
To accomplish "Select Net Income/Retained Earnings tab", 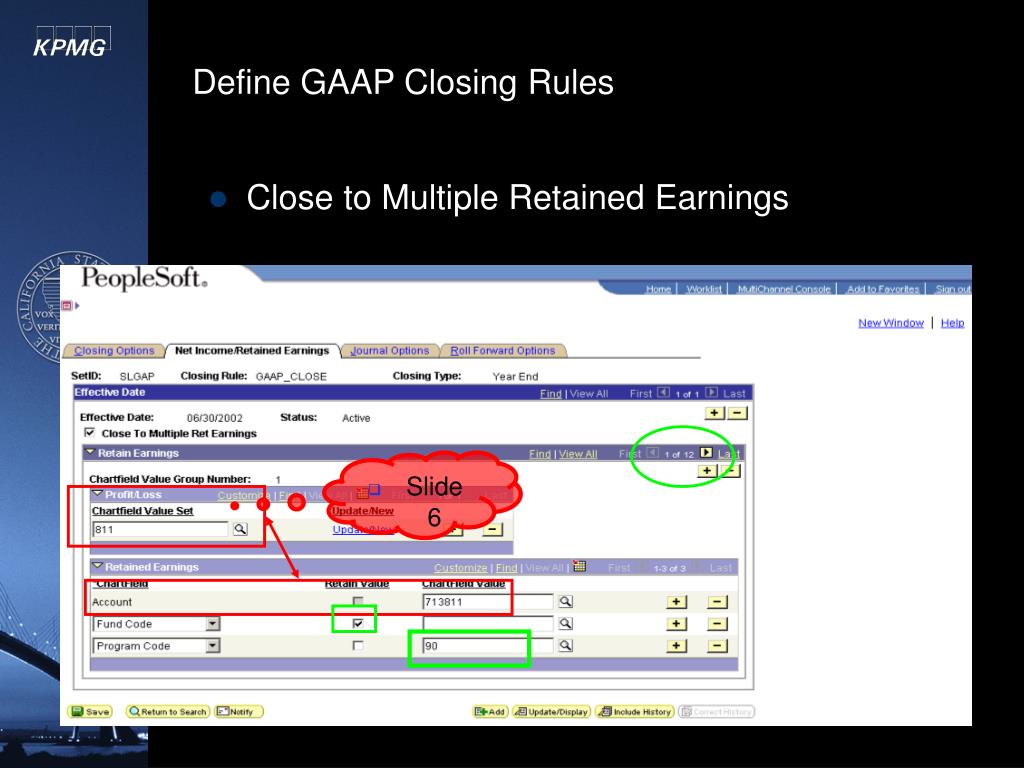I will click(x=252, y=351).
